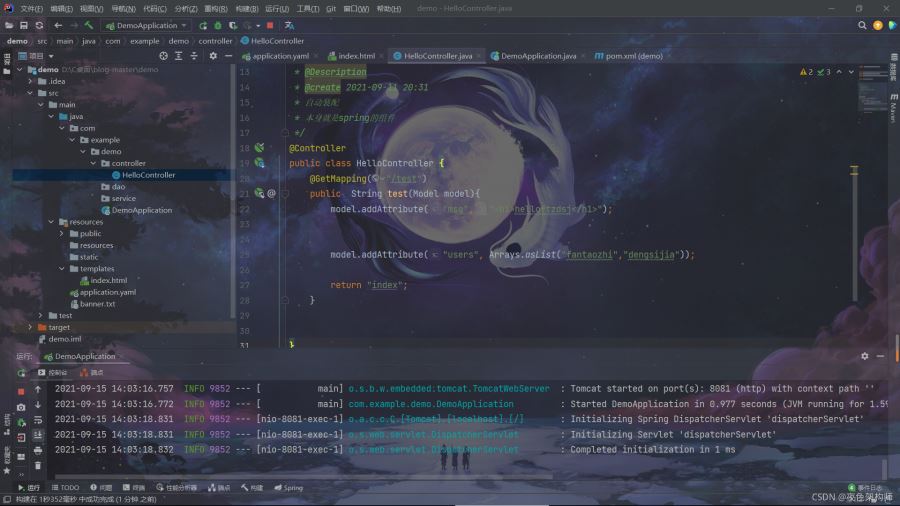Collapse the demo root project node
The image size is (900, 506).
pos(20,69)
